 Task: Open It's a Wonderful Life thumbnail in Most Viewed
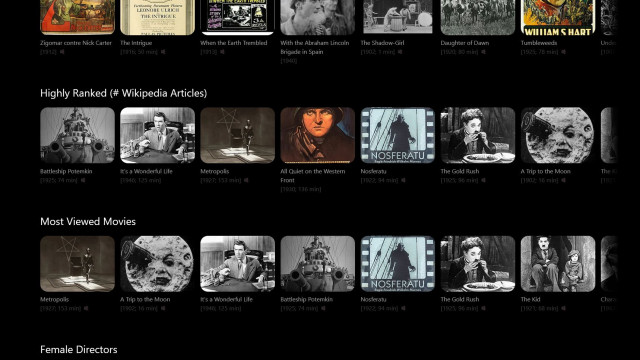click(x=238, y=264)
